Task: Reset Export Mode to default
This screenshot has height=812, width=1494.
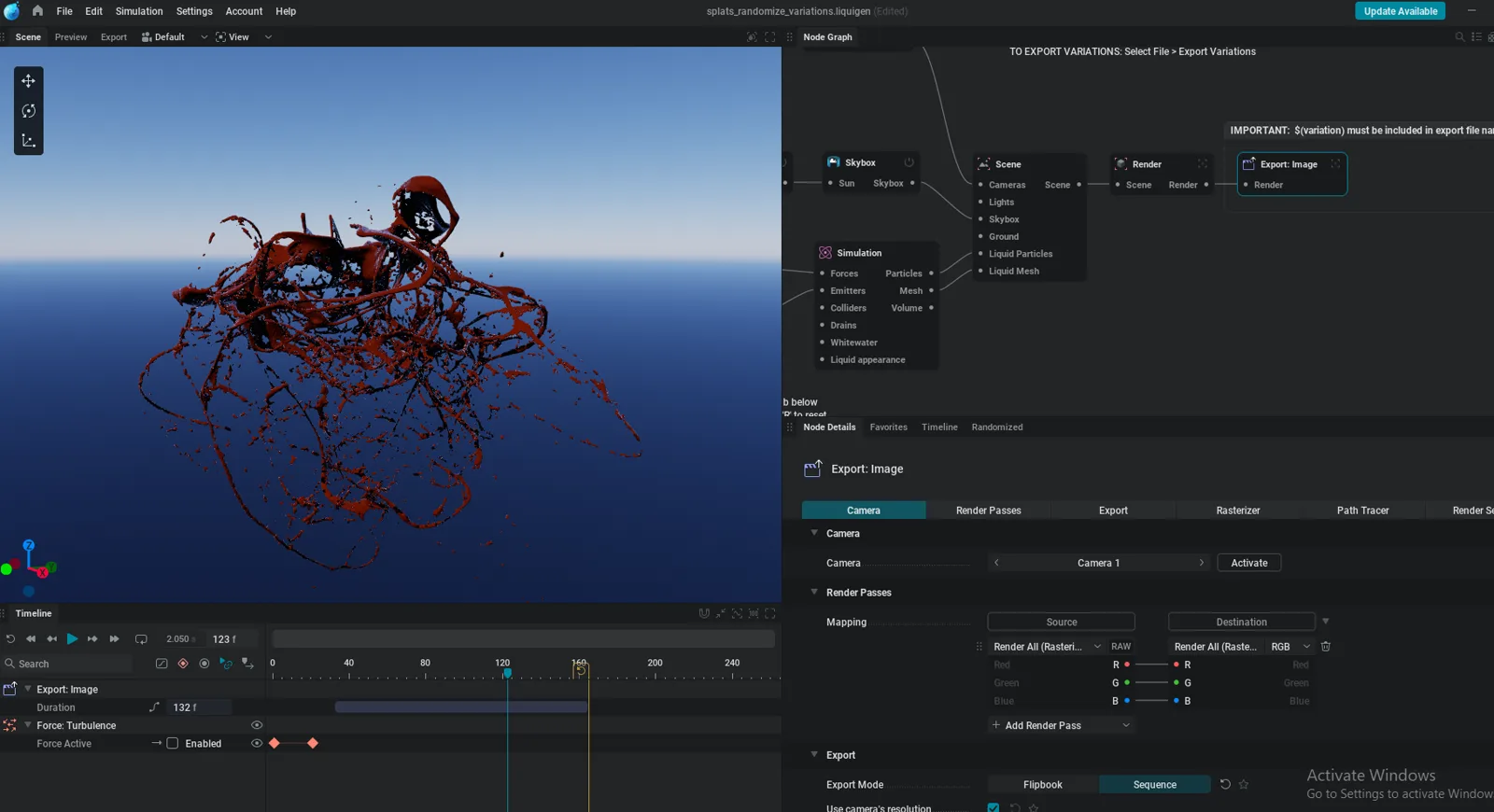Action: (1225, 785)
